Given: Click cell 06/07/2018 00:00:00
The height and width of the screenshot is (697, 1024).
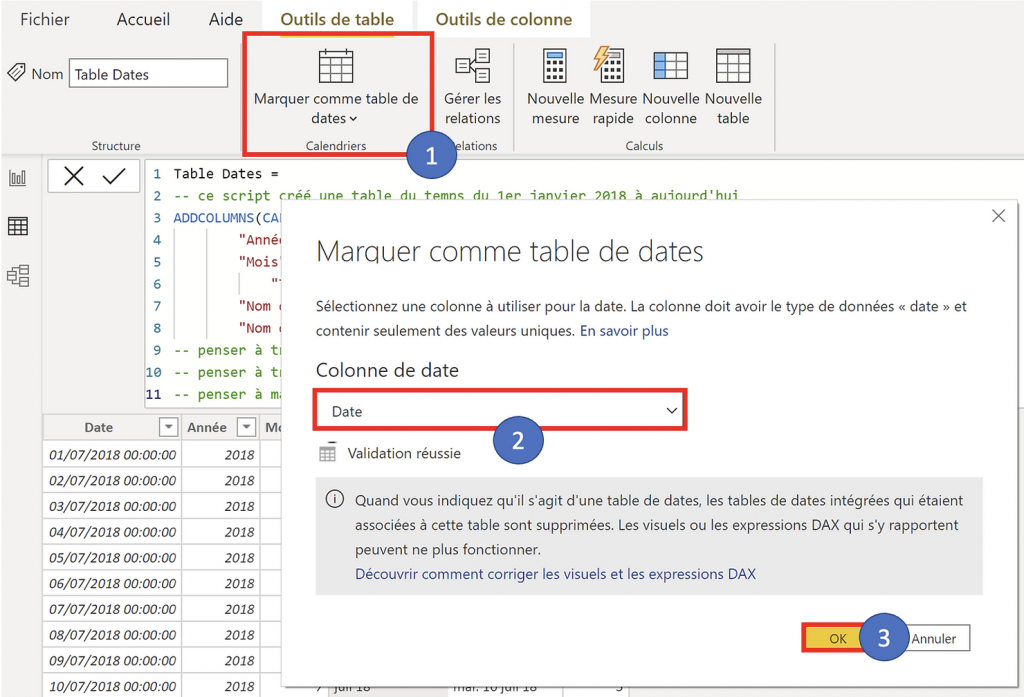Looking at the screenshot, I should point(112,583).
